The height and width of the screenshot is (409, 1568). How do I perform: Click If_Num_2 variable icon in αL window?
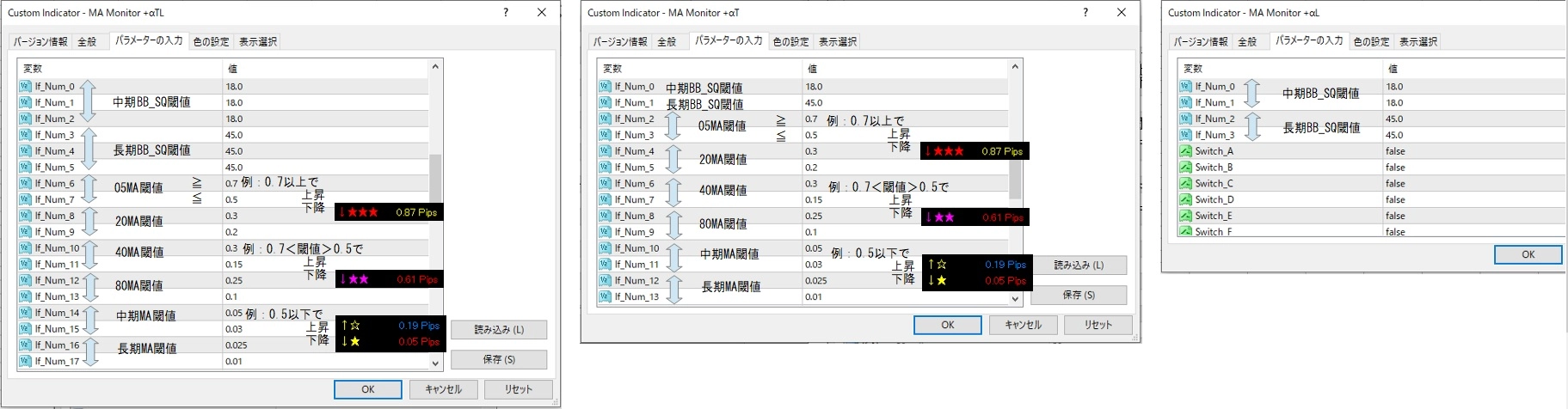[1185, 119]
